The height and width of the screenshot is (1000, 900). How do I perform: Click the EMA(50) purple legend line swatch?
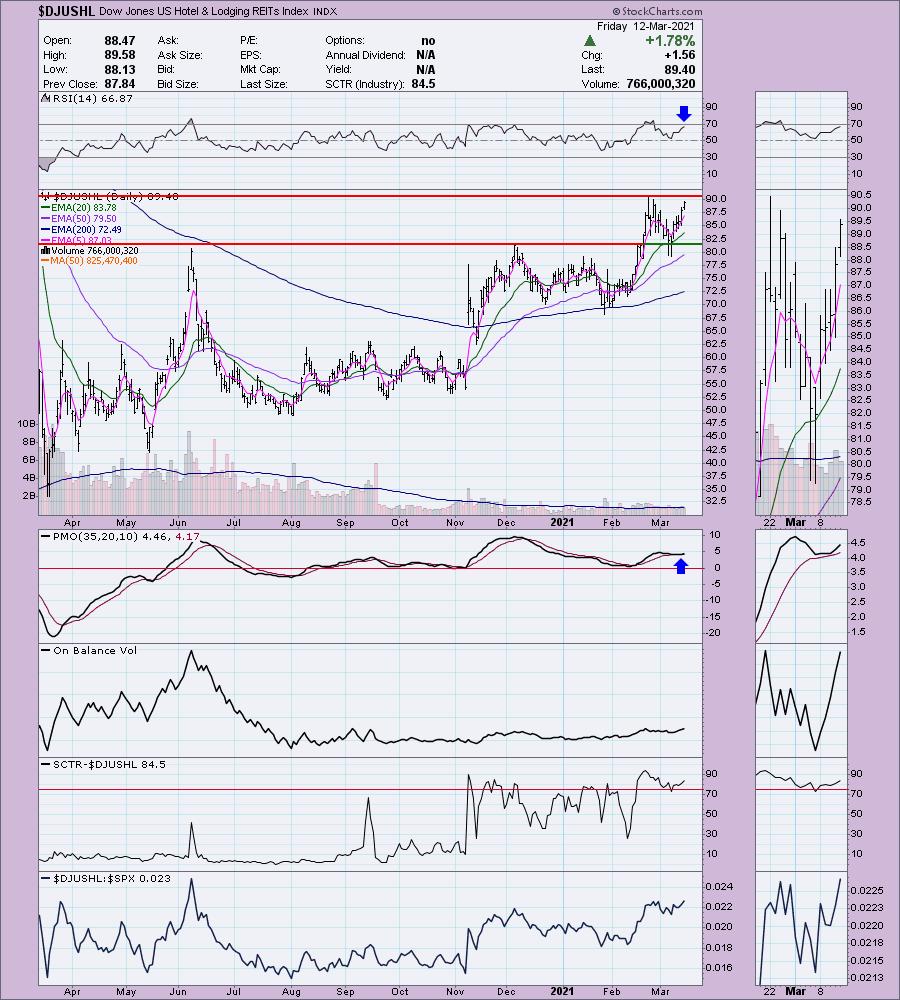pyautogui.click(x=45, y=219)
